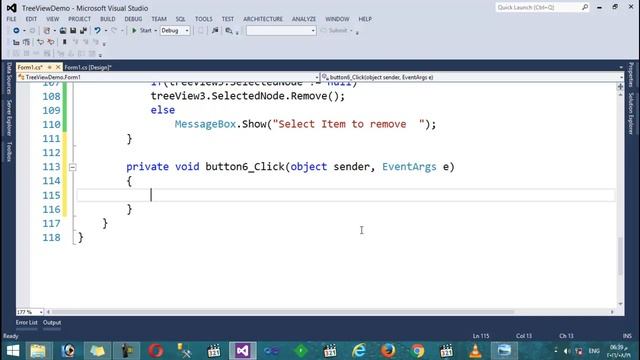Image resolution: width=640 pixels, height=360 pixels.
Task: Open the Windows Start button
Action: pyautogui.click(x=13, y=351)
